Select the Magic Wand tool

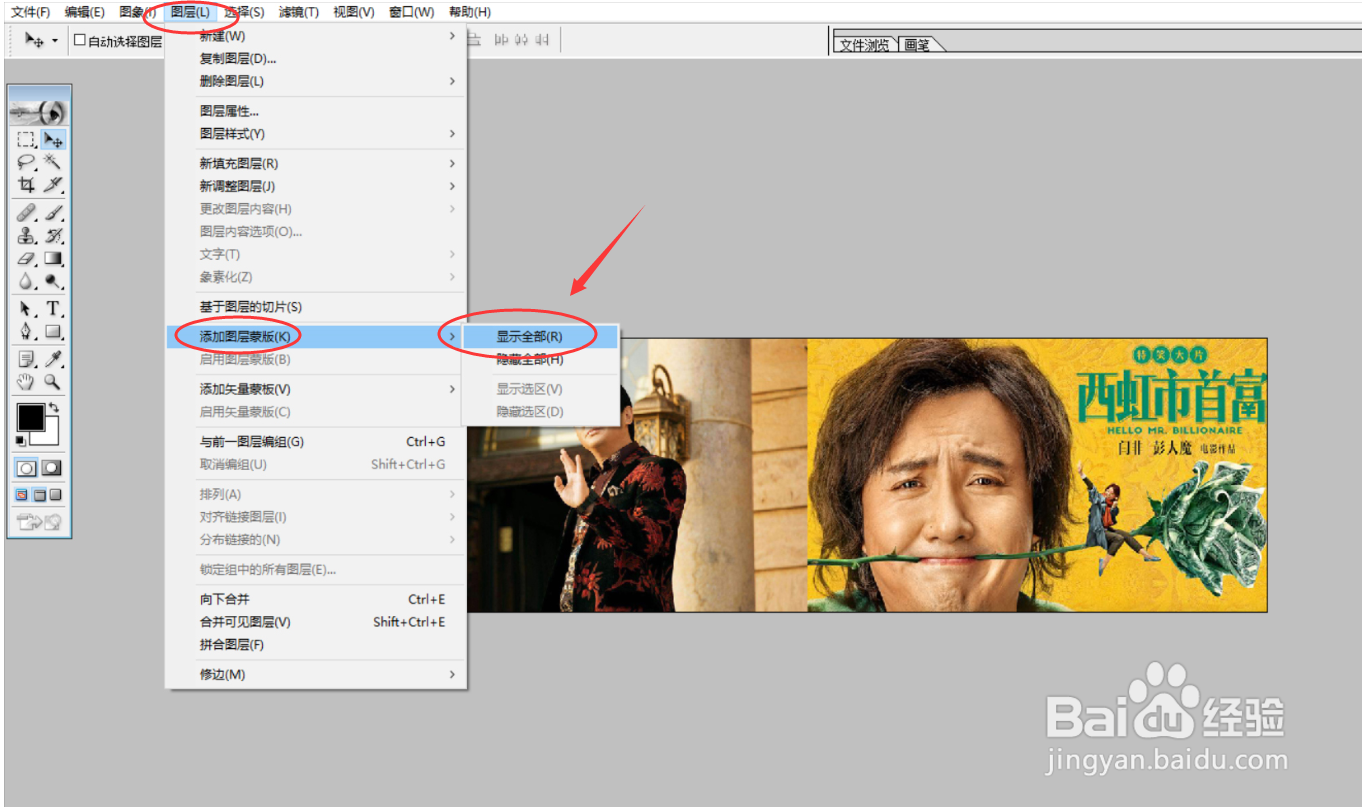53,162
